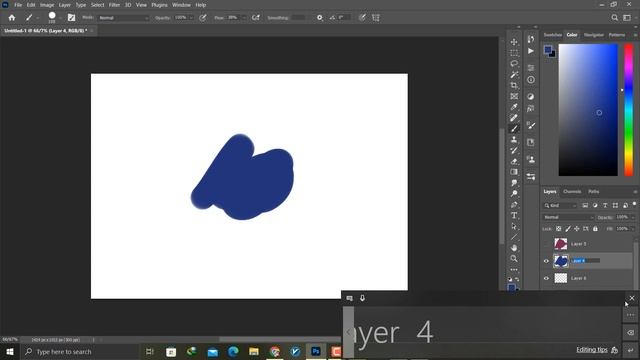Select the Rectangular Marquee tool
The width and height of the screenshot is (640, 360).
[514, 53]
